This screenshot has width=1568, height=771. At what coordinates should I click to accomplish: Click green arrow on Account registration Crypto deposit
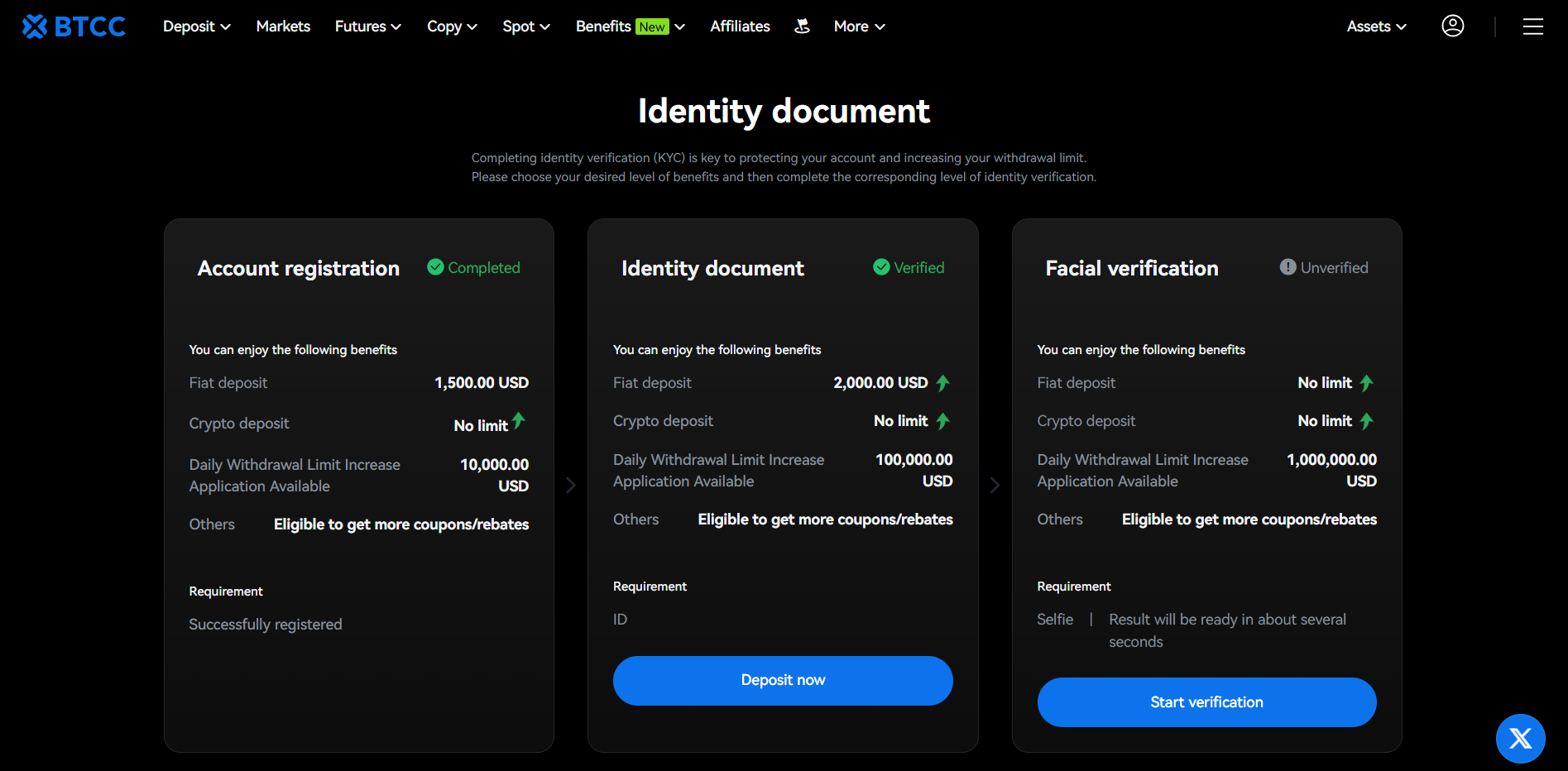519,420
